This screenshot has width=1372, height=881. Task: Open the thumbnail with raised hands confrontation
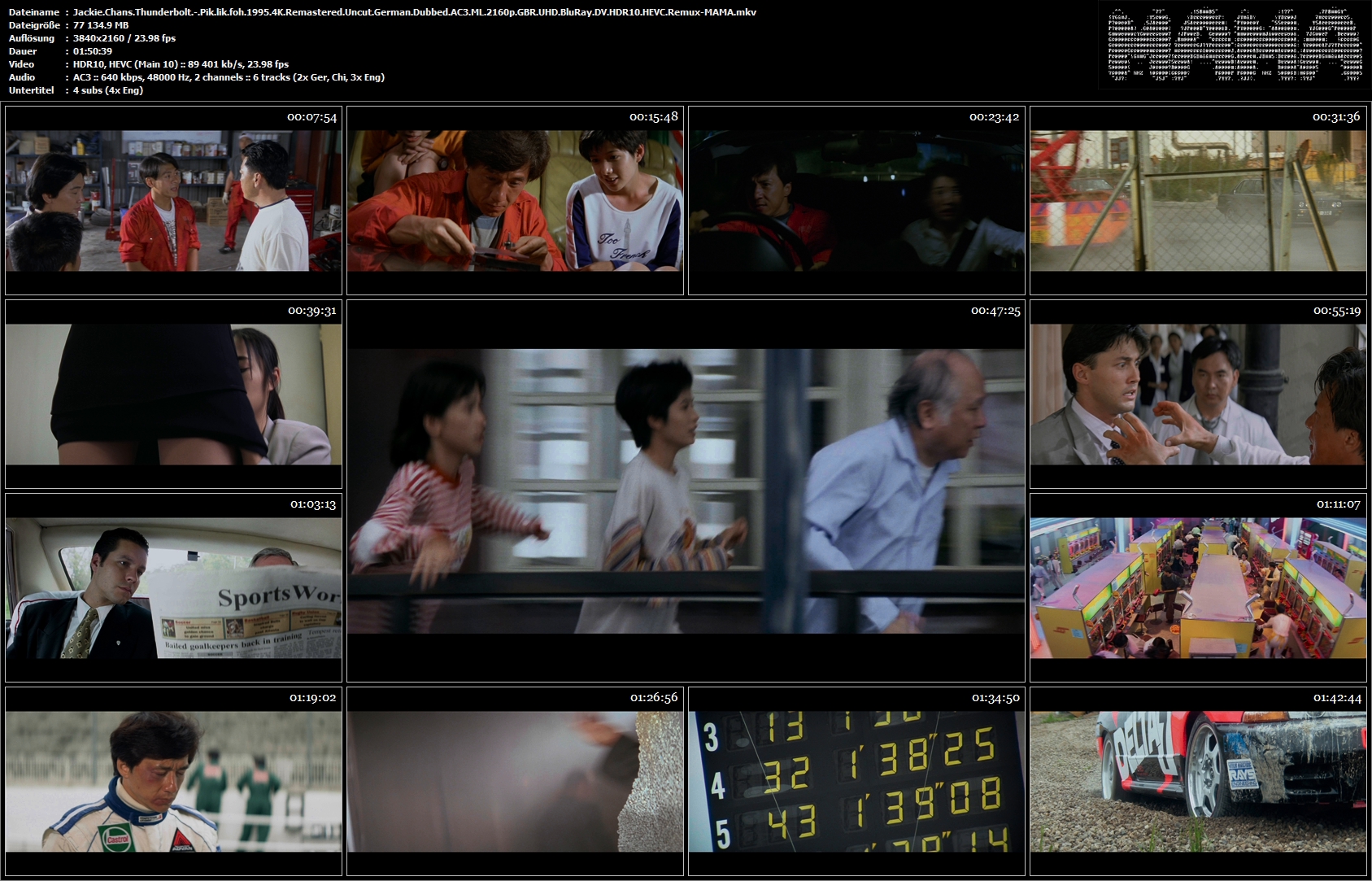tap(1198, 395)
